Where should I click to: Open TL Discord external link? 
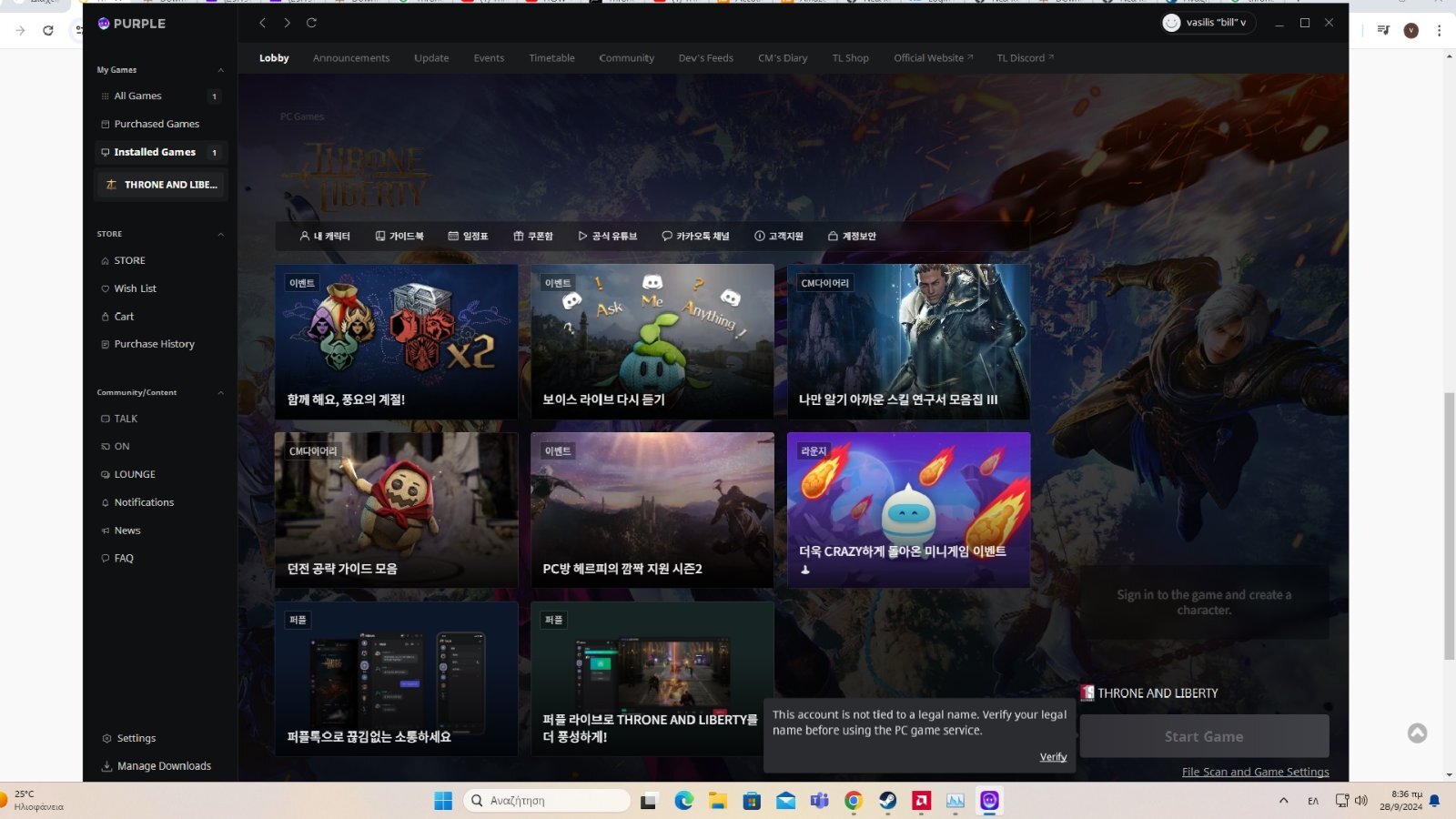coord(1025,58)
